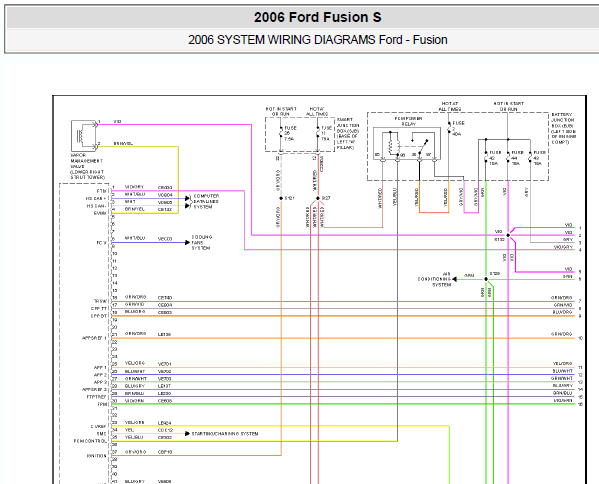599x484 pixels.
Task: Click the "IGNITION" pin label
Action: pos(97,456)
